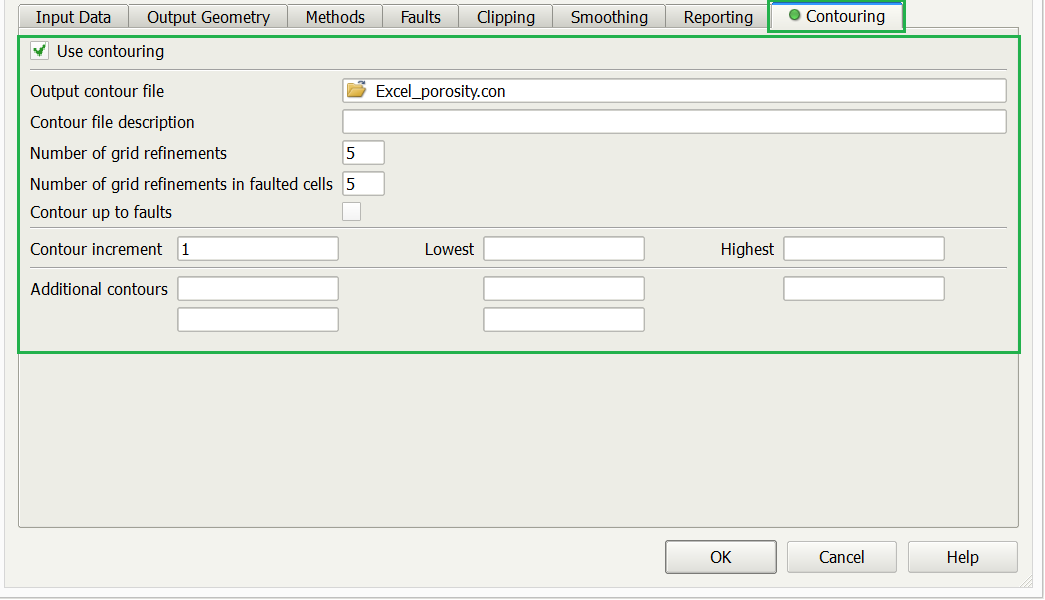Focus the Lowest contour value field

[x=564, y=249]
